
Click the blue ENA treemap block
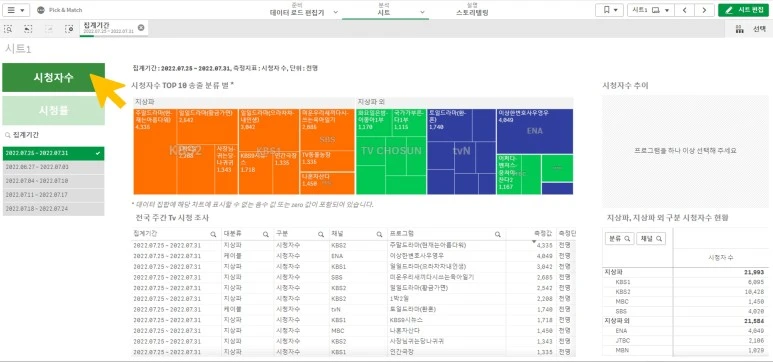coord(534,131)
